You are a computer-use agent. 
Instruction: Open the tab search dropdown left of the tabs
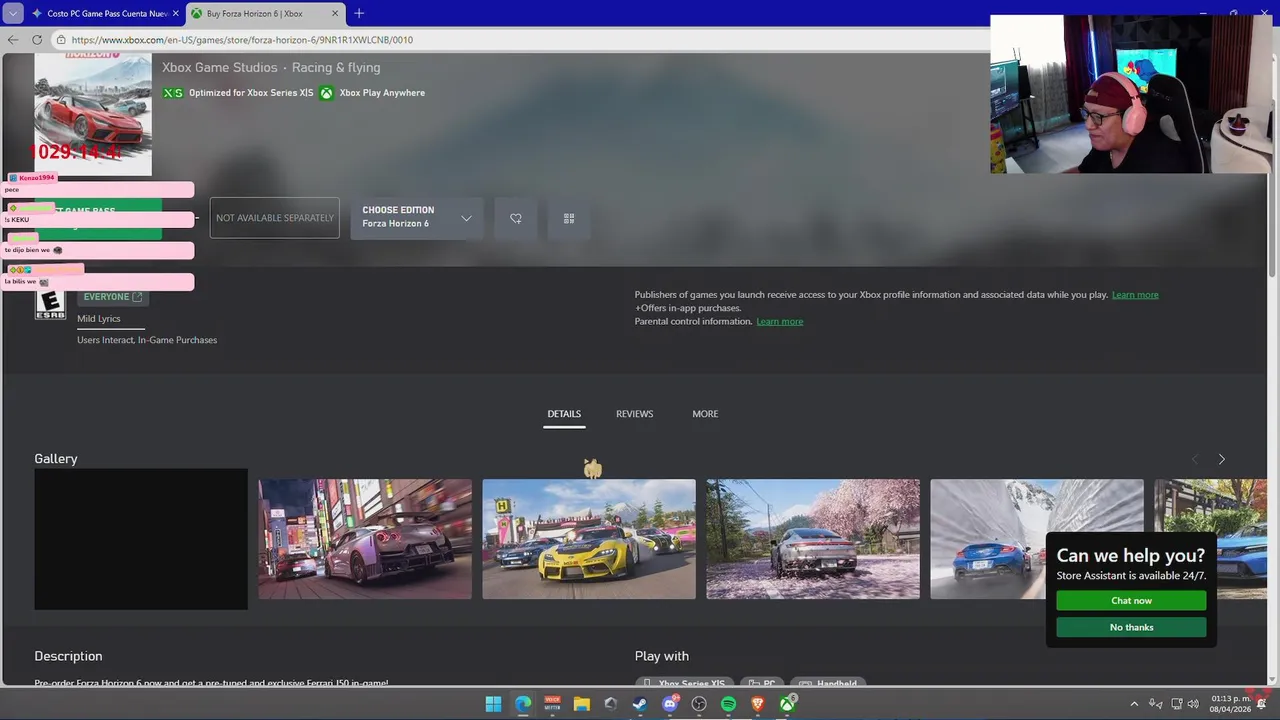point(12,13)
